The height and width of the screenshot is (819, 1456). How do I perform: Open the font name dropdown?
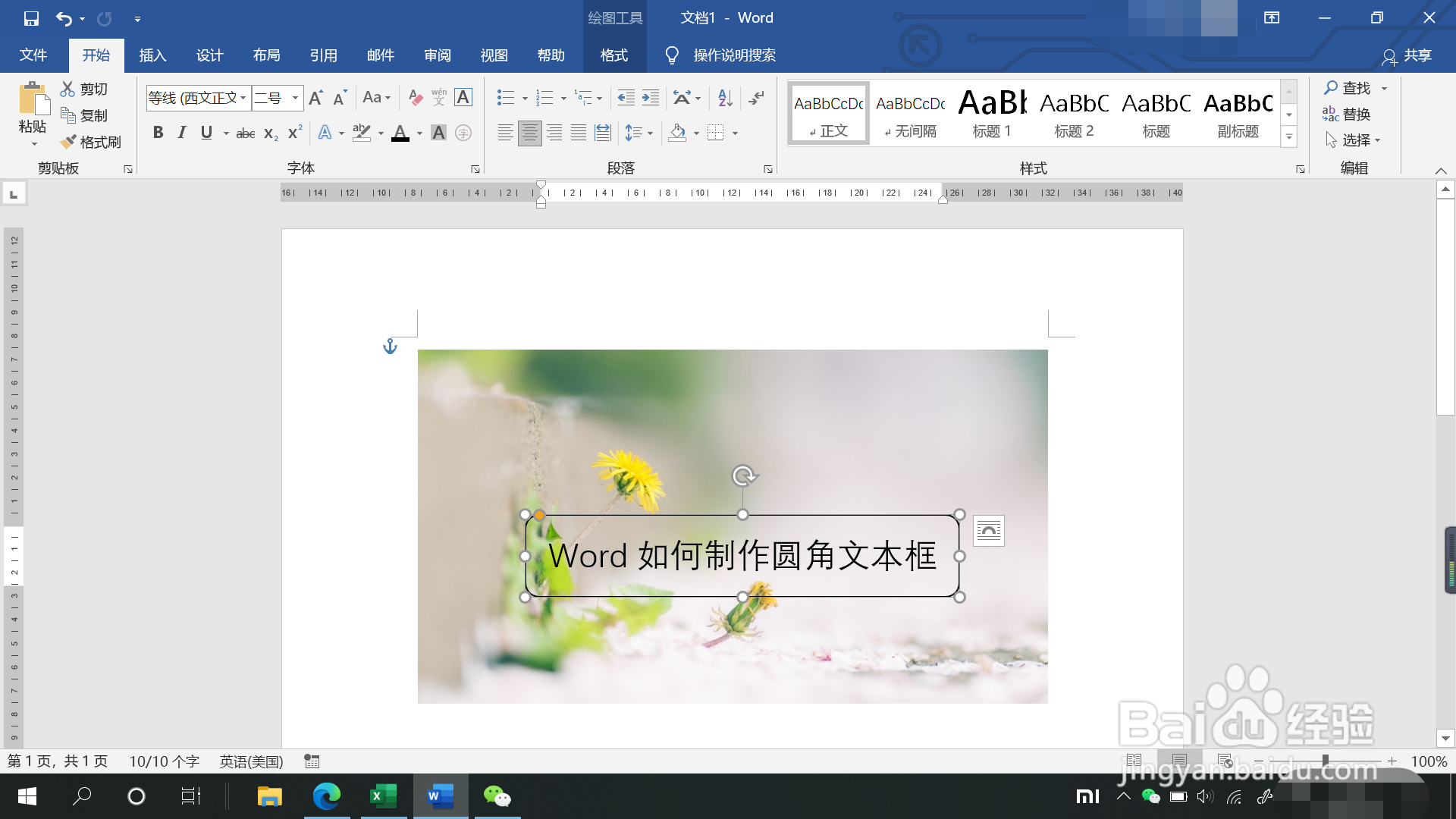(x=243, y=98)
